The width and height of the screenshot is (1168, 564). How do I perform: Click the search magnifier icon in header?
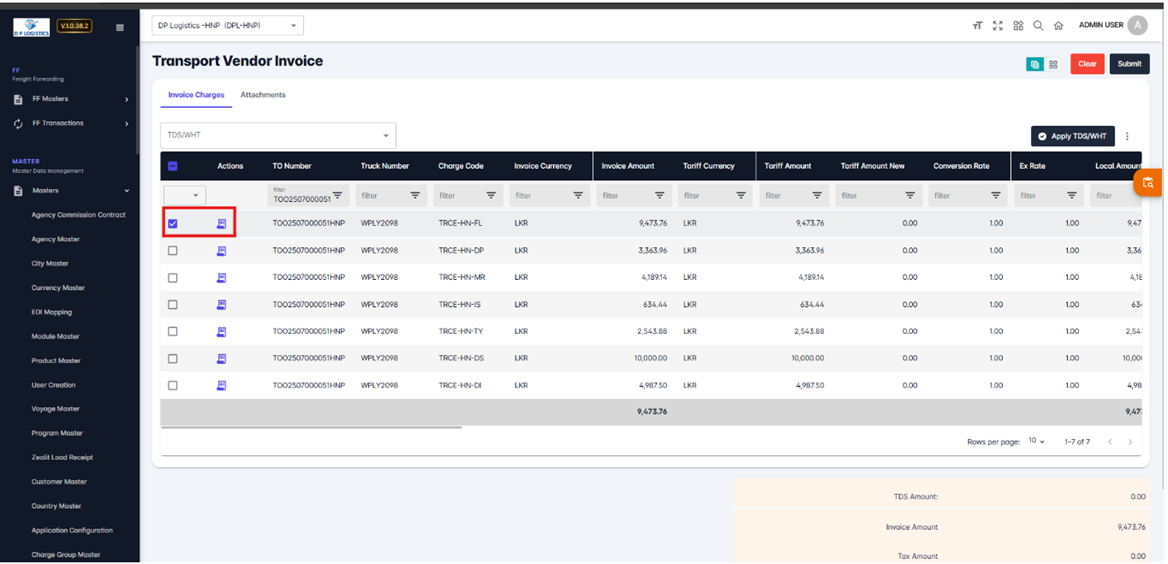(1038, 26)
